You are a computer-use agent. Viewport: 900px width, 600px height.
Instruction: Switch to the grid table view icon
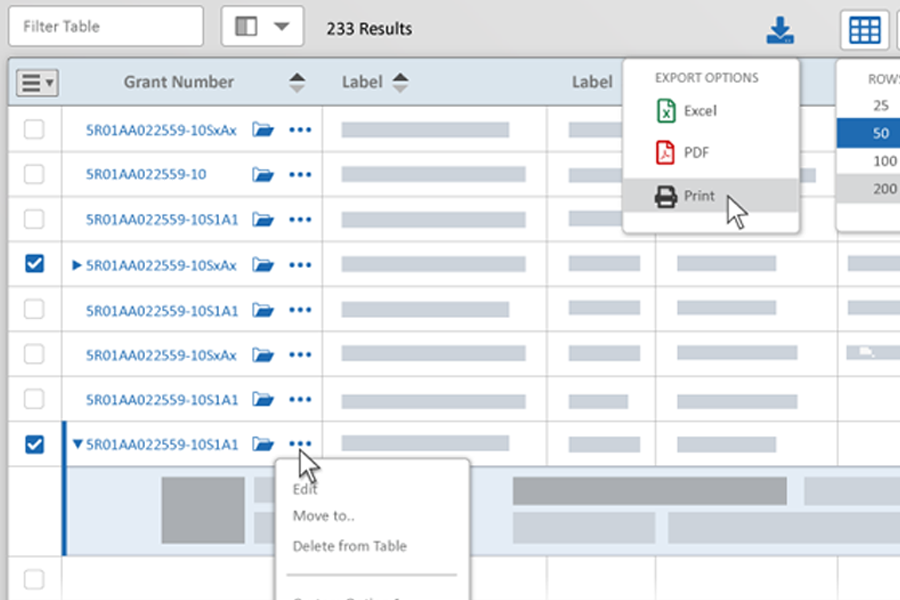click(864, 30)
